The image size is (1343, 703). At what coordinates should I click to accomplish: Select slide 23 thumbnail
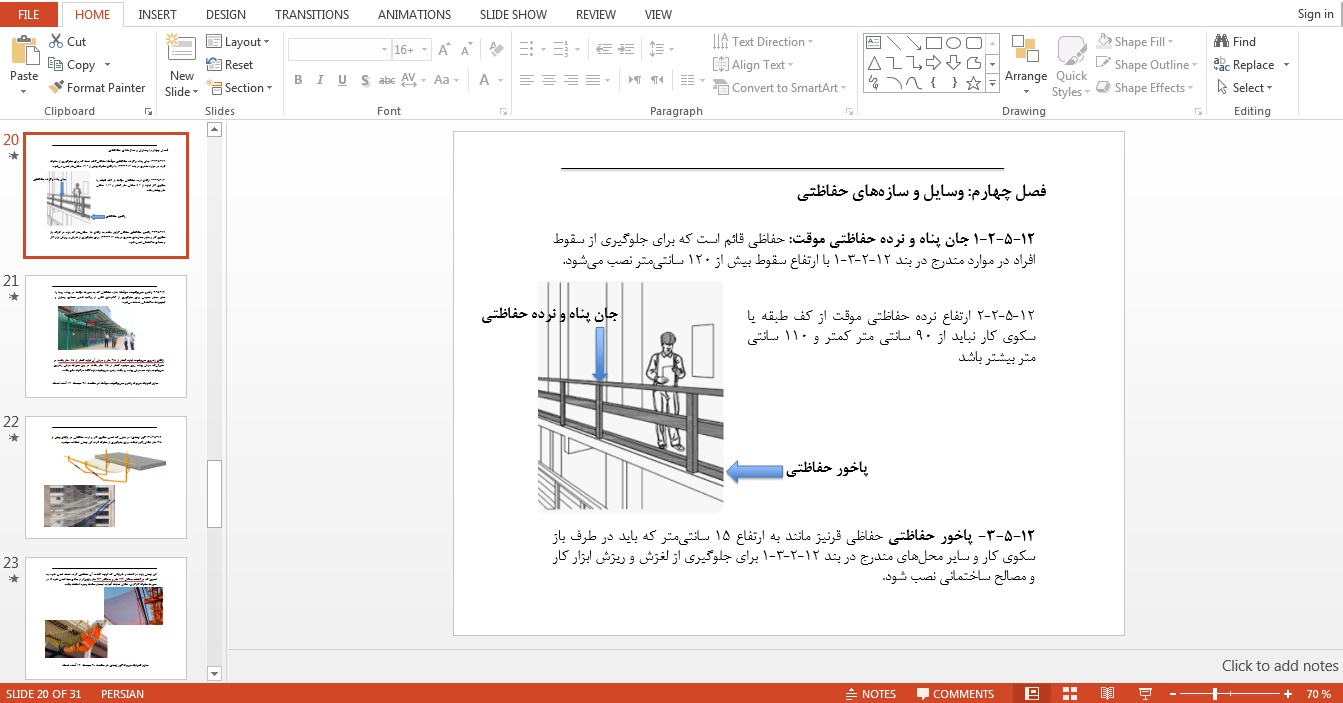point(106,618)
